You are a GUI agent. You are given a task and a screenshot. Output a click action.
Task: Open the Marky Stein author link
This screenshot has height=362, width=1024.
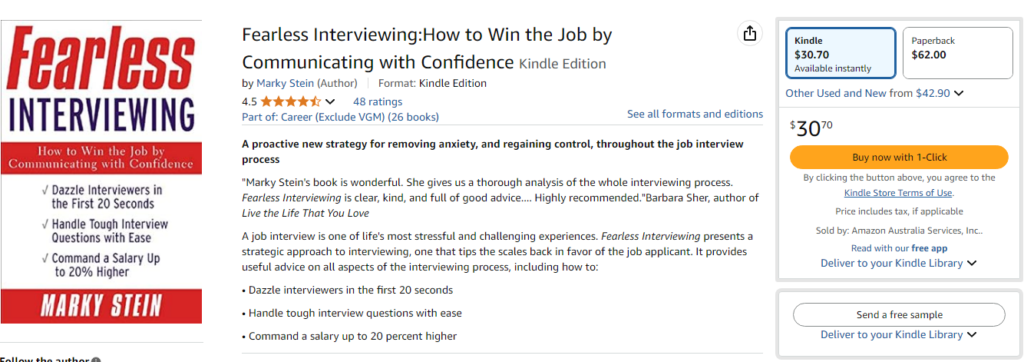coord(285,83)
